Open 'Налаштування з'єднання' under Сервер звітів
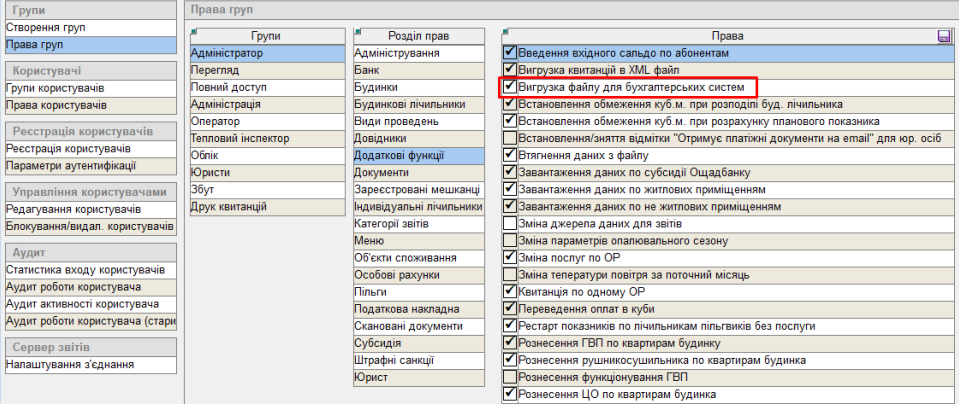Screen dimensions: 959x408 70,364
